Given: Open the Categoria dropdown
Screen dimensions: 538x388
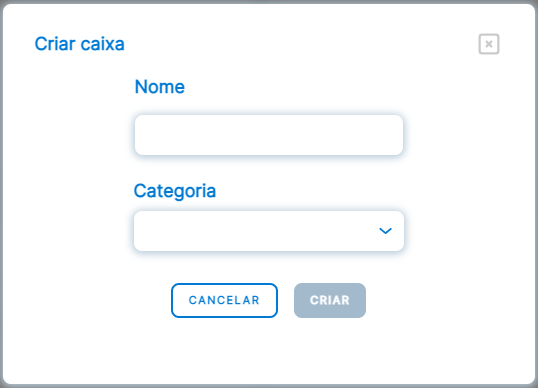Looking at the screenshot, I should click(x=269, y=231).
